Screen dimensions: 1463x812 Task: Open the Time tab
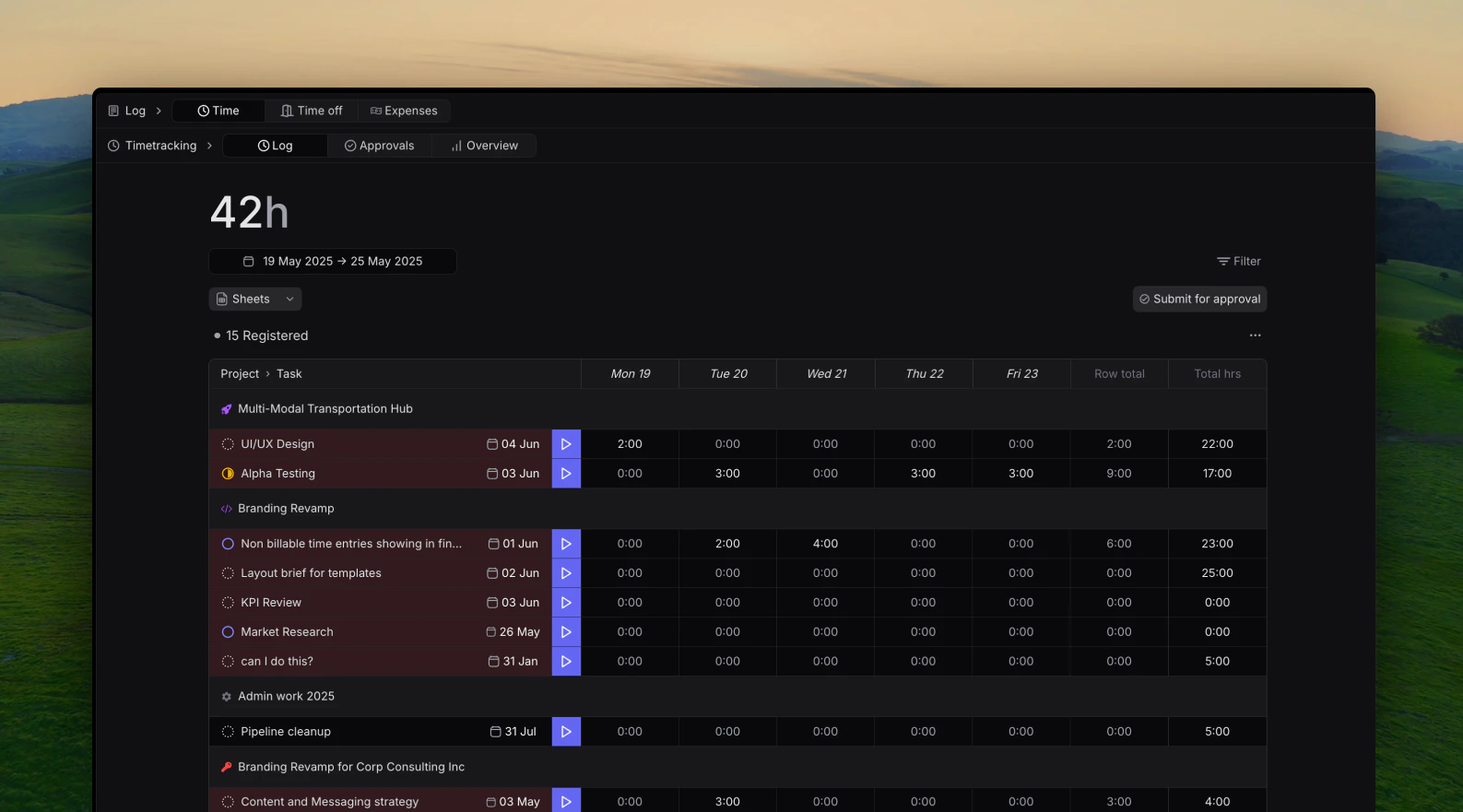pyautogui.click(x=218, y=111)
